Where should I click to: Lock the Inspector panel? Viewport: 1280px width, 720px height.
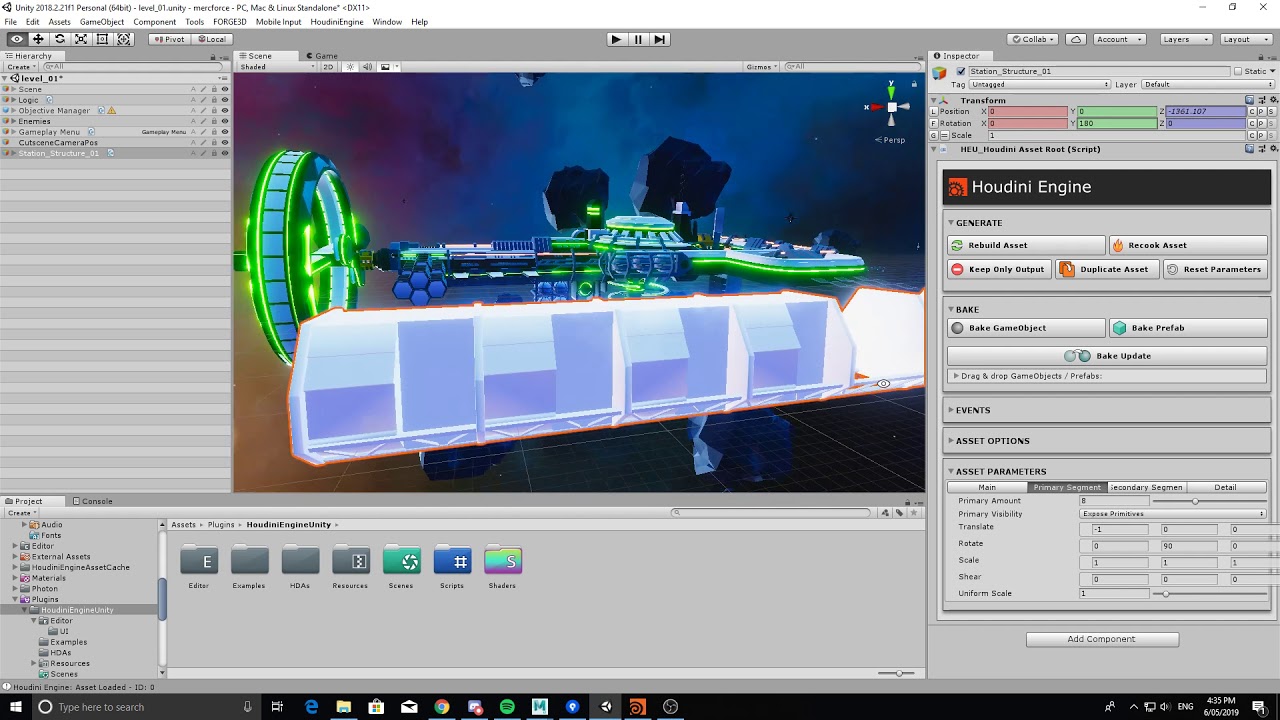click(x=1260, y=56)
